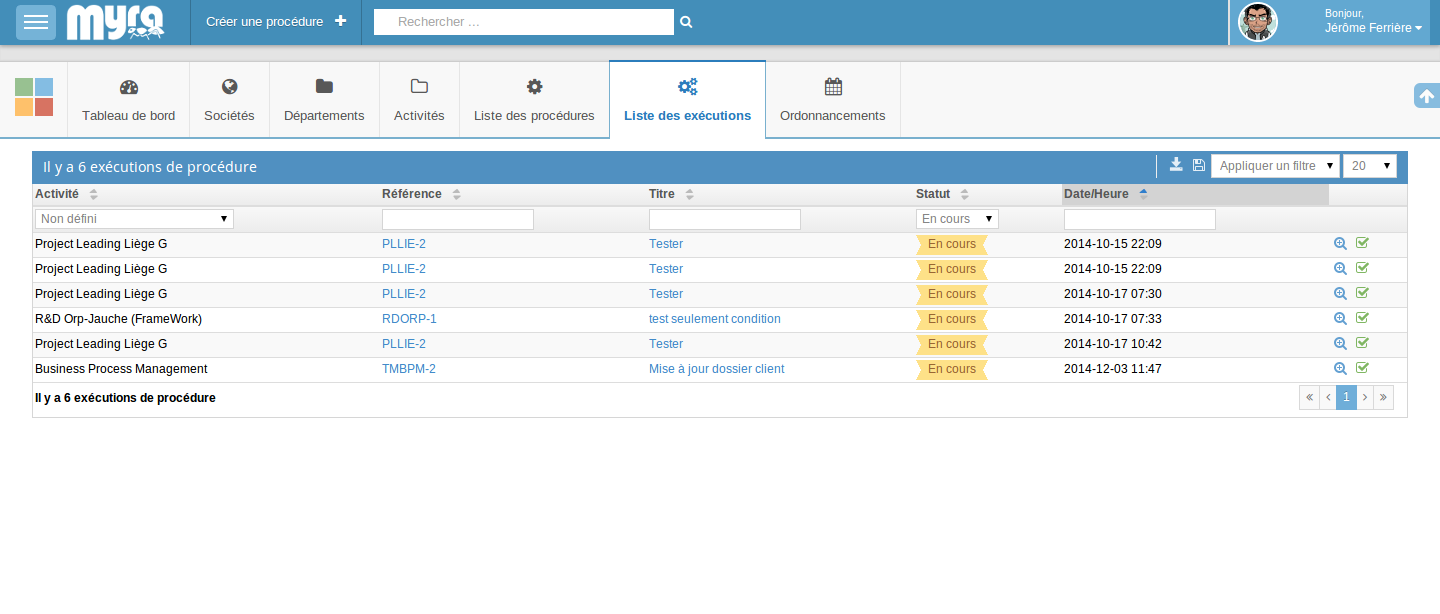The height and width of the screenshot is (614, 1440).
Task: Go to next page of results
Action: [x=1365, y=398]
